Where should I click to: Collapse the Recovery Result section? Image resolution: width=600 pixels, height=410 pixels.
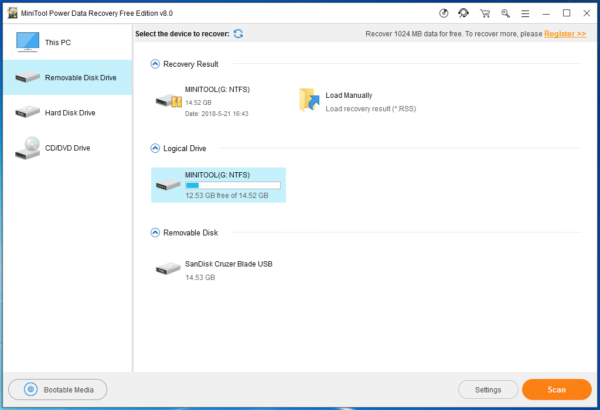(155, 64)
